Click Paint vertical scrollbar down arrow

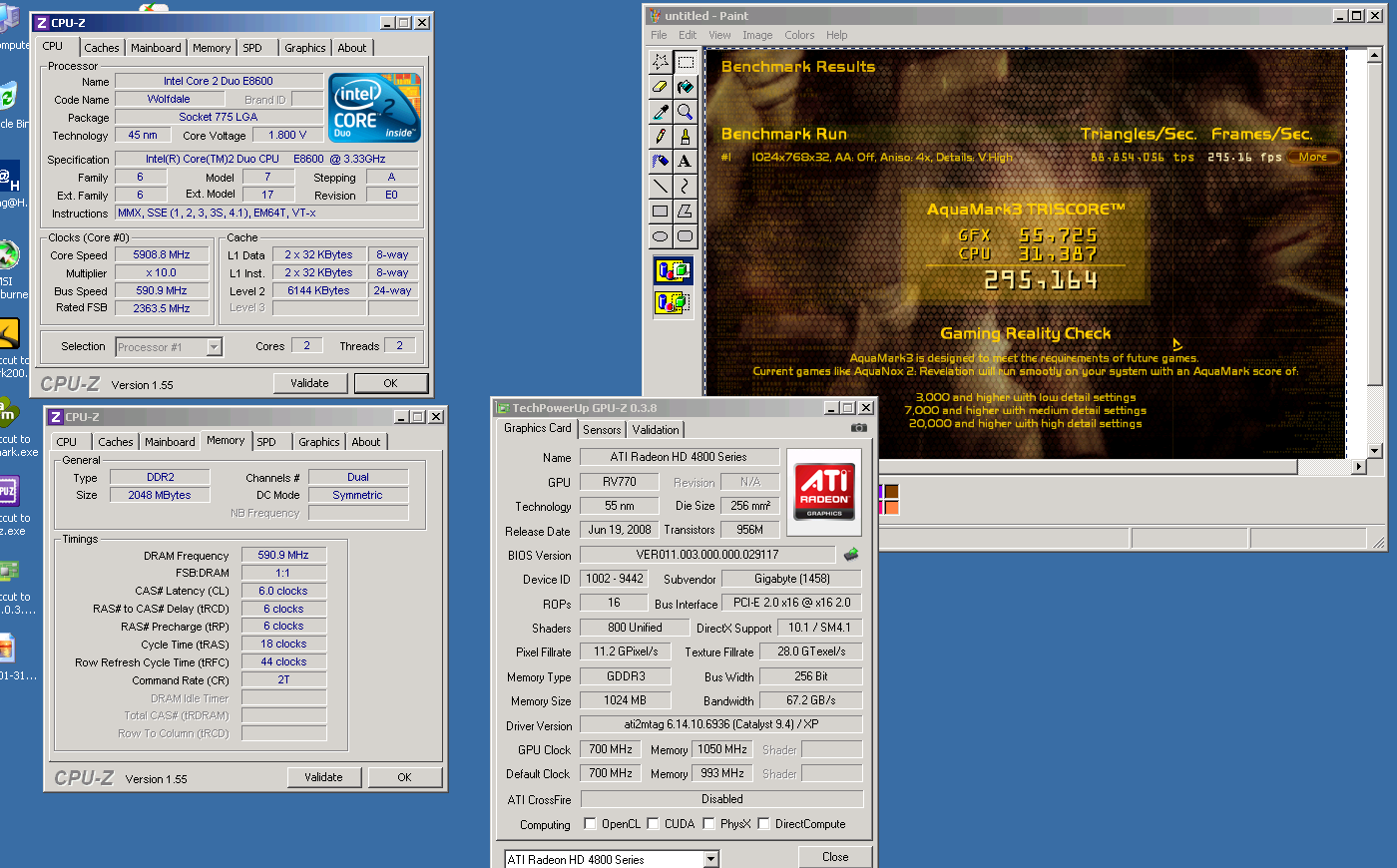[1375, 450]
